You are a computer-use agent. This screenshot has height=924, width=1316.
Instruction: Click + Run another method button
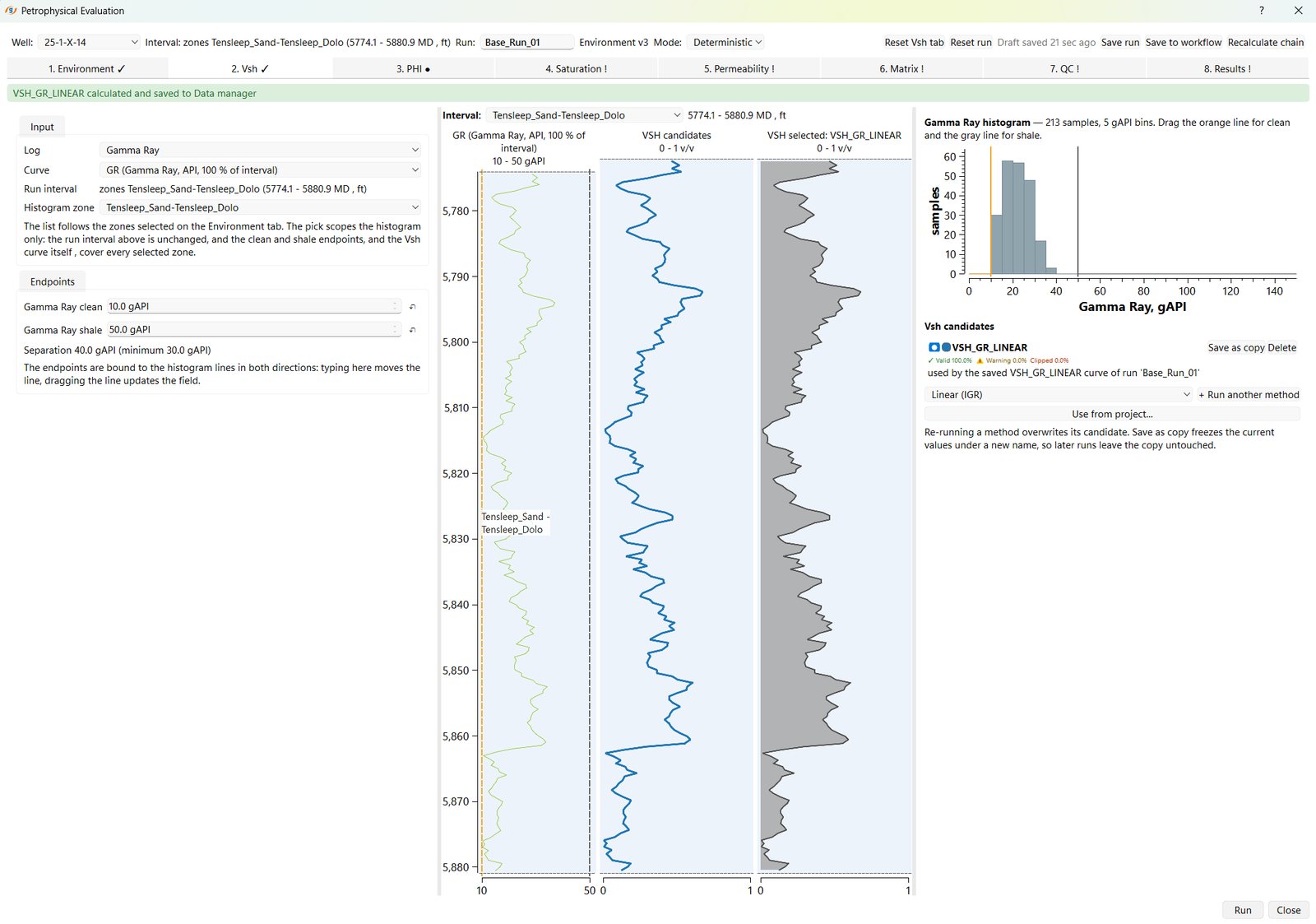(1249, 395)
